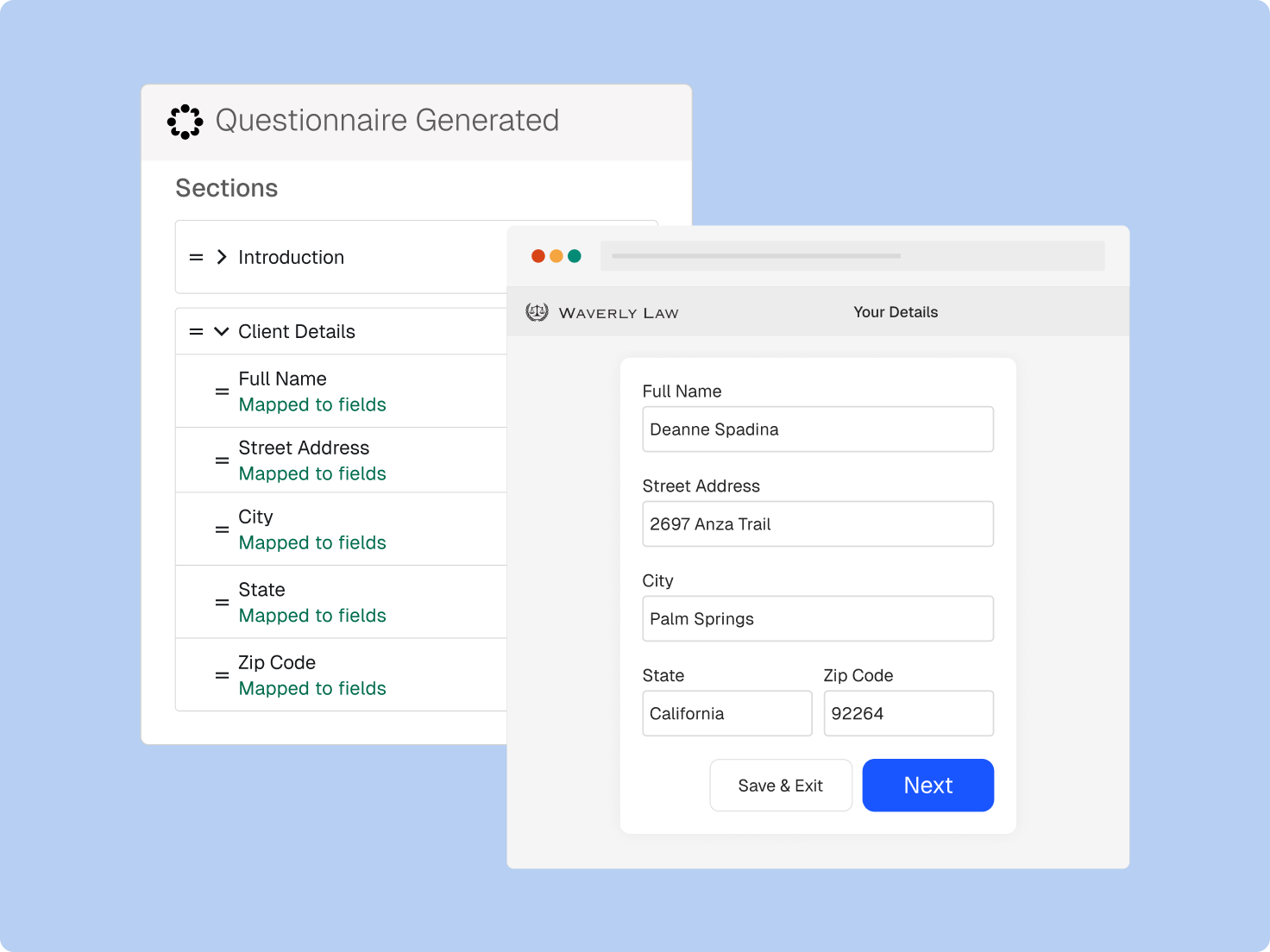Click the drag handle beside Zip Code row
Screen dimensions: 1270x952
pos(222,675)
